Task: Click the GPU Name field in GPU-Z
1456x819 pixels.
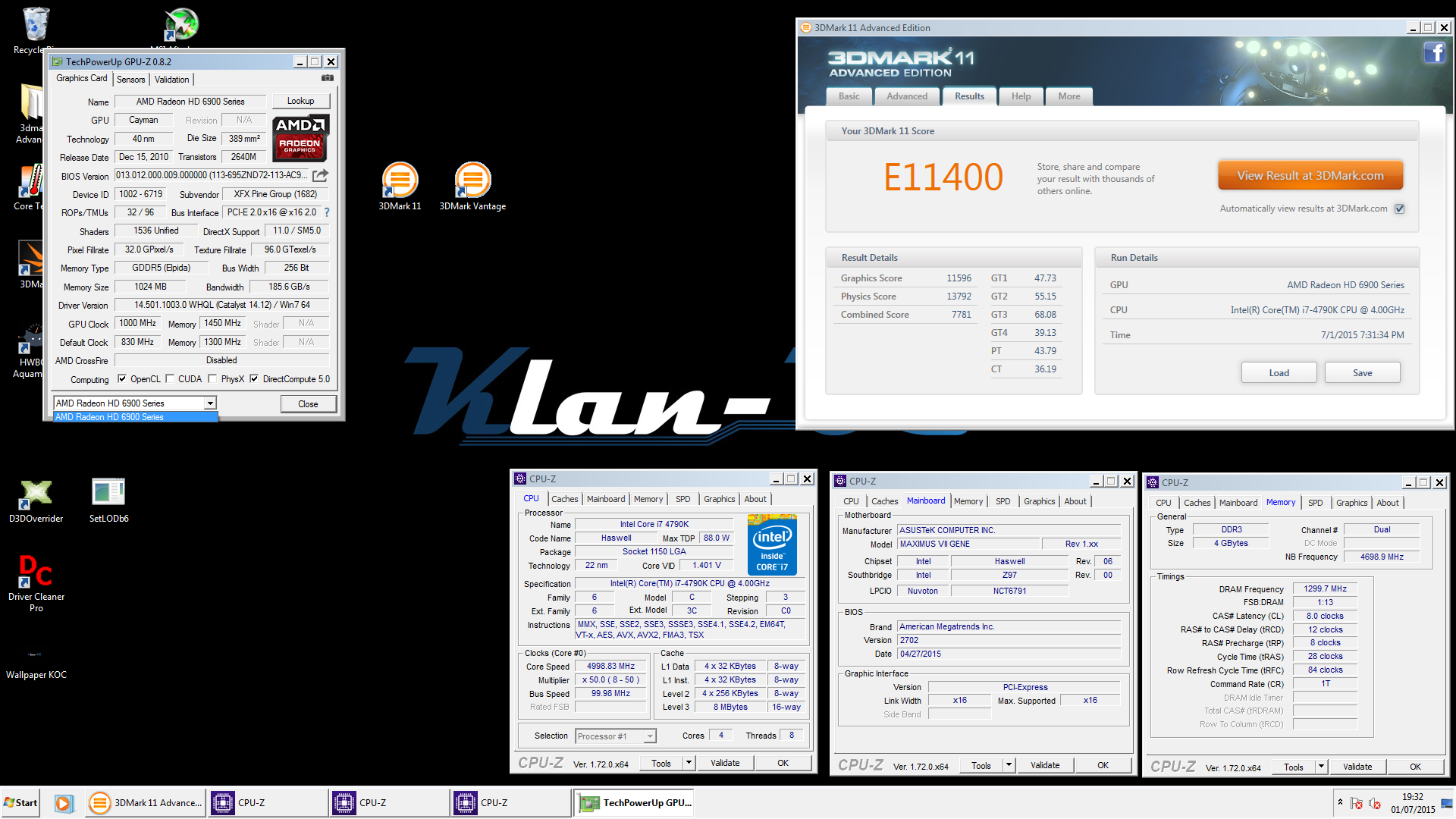Action: pyautogui.click(x=190, y=101)
